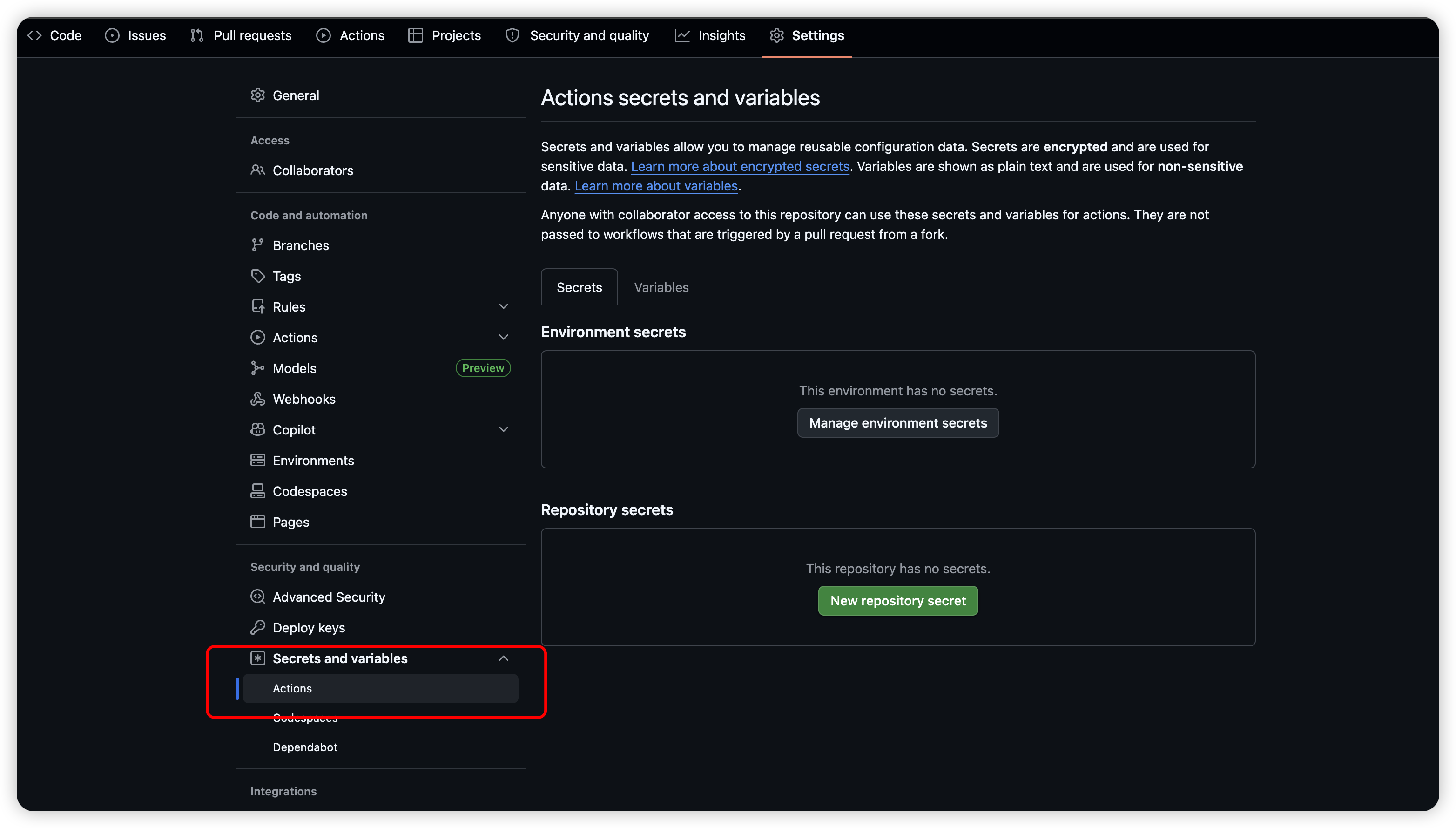
Task: Switch to the Variables tab
Action: point(661,287)
